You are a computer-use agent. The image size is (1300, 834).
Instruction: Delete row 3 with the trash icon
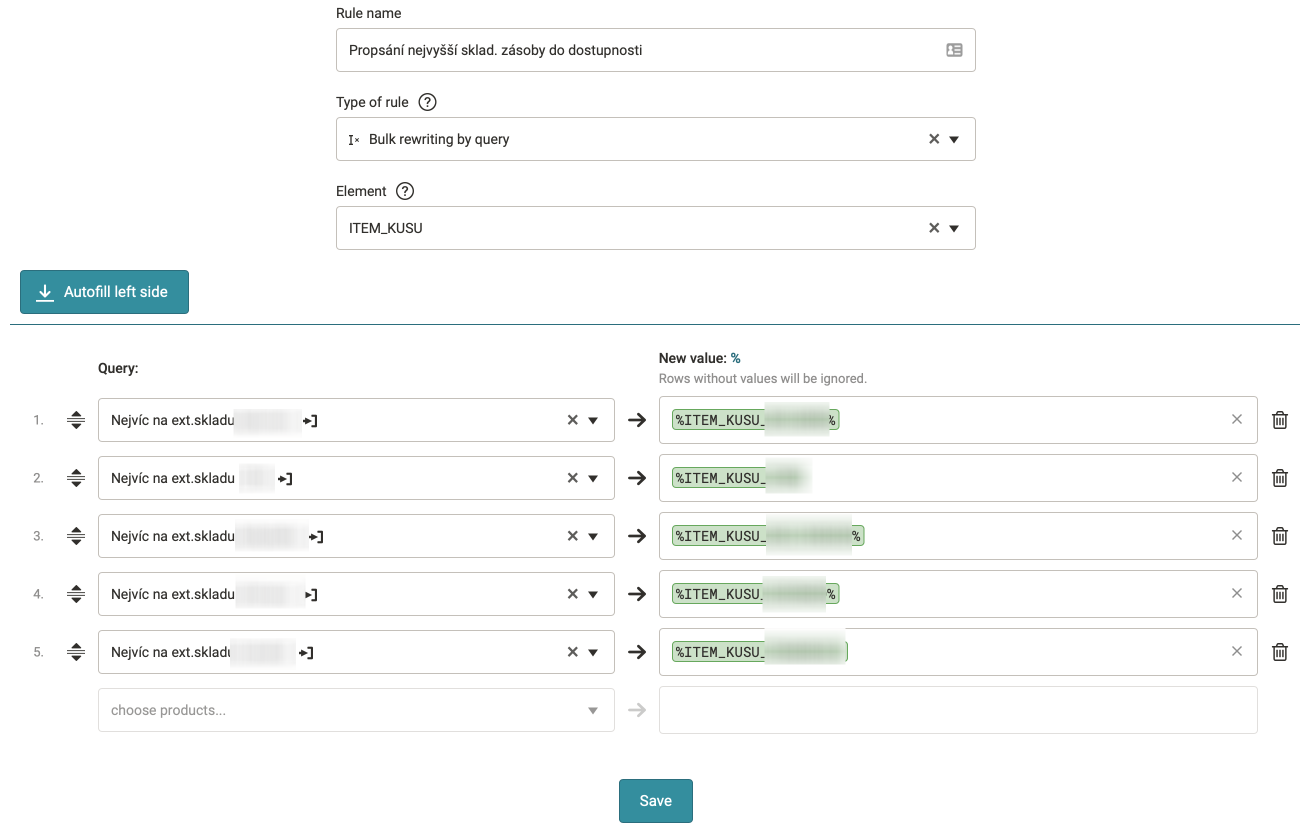click(1279, 536)
